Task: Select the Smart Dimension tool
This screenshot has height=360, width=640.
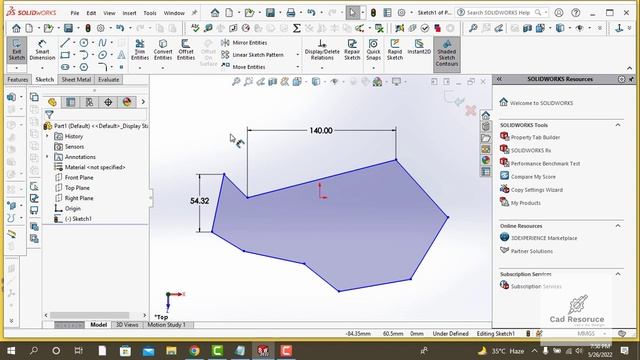Action: [x=42, y=50]
